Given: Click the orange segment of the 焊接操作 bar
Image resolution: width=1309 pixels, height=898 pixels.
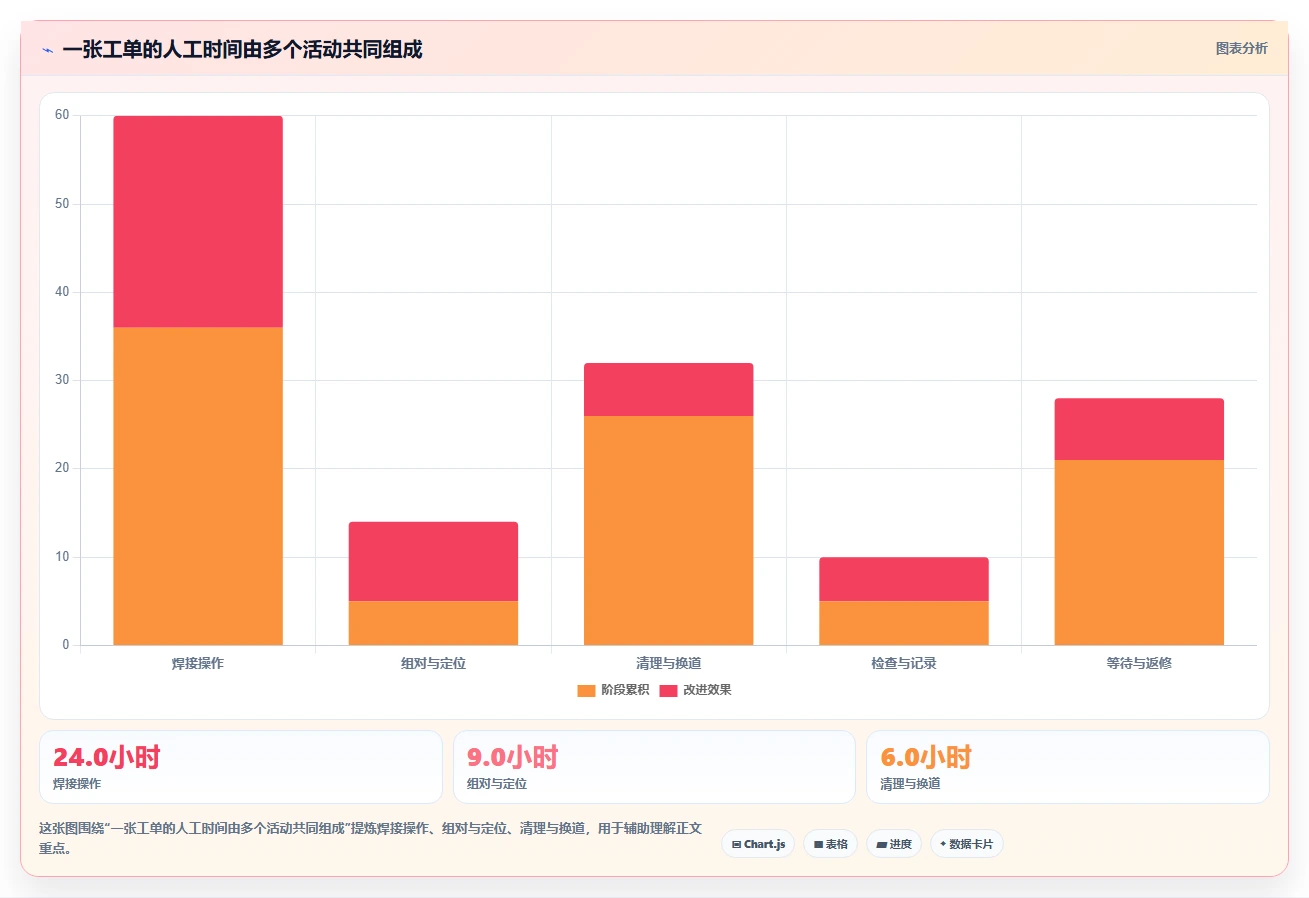Looking at the screenshot, I should pos(198,486).
